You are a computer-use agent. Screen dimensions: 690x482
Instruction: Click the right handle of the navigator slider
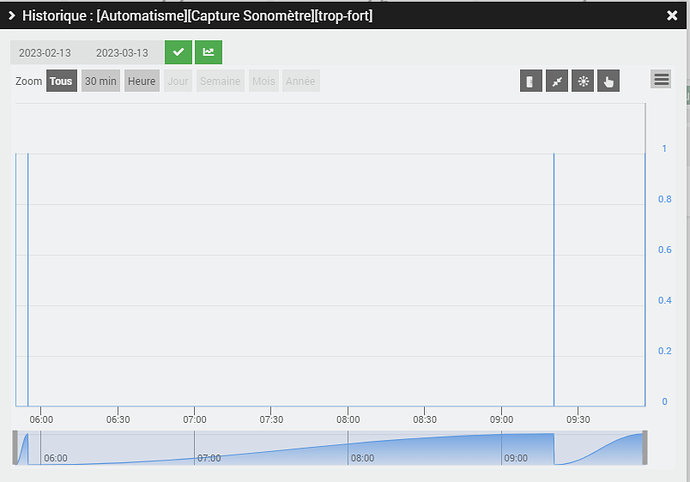click(x=645, y=448)
